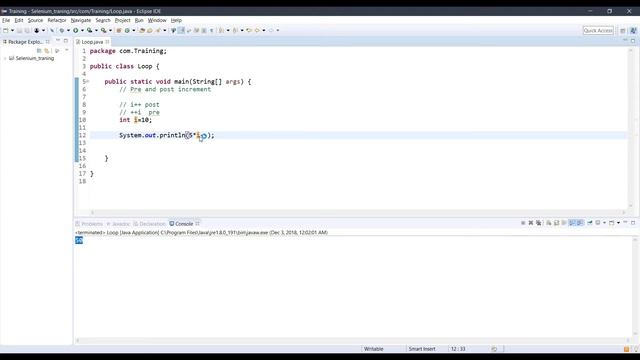Select the Selenium_traning project node

[x=31, y=58]
